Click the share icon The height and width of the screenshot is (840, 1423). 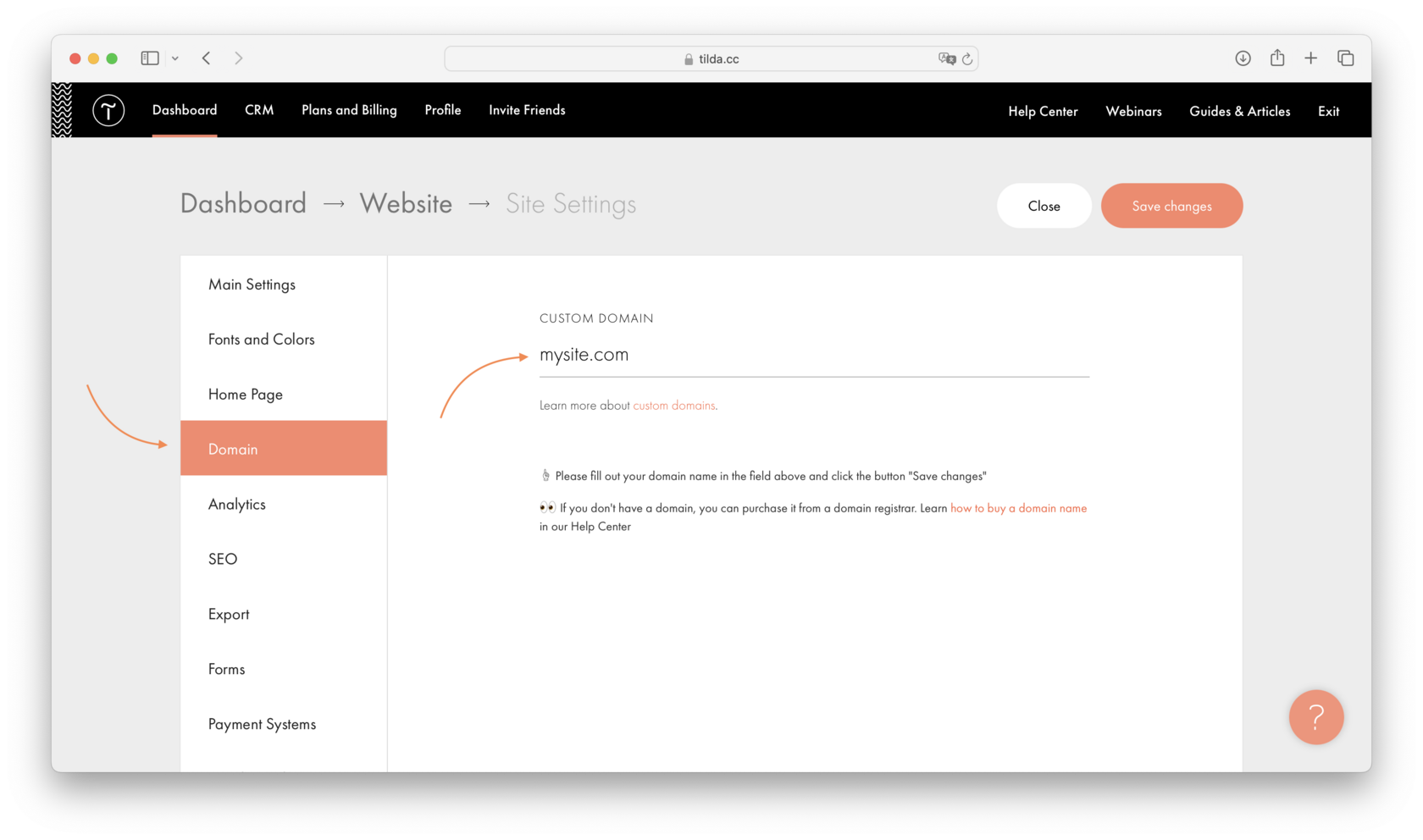click(1277, 58)
